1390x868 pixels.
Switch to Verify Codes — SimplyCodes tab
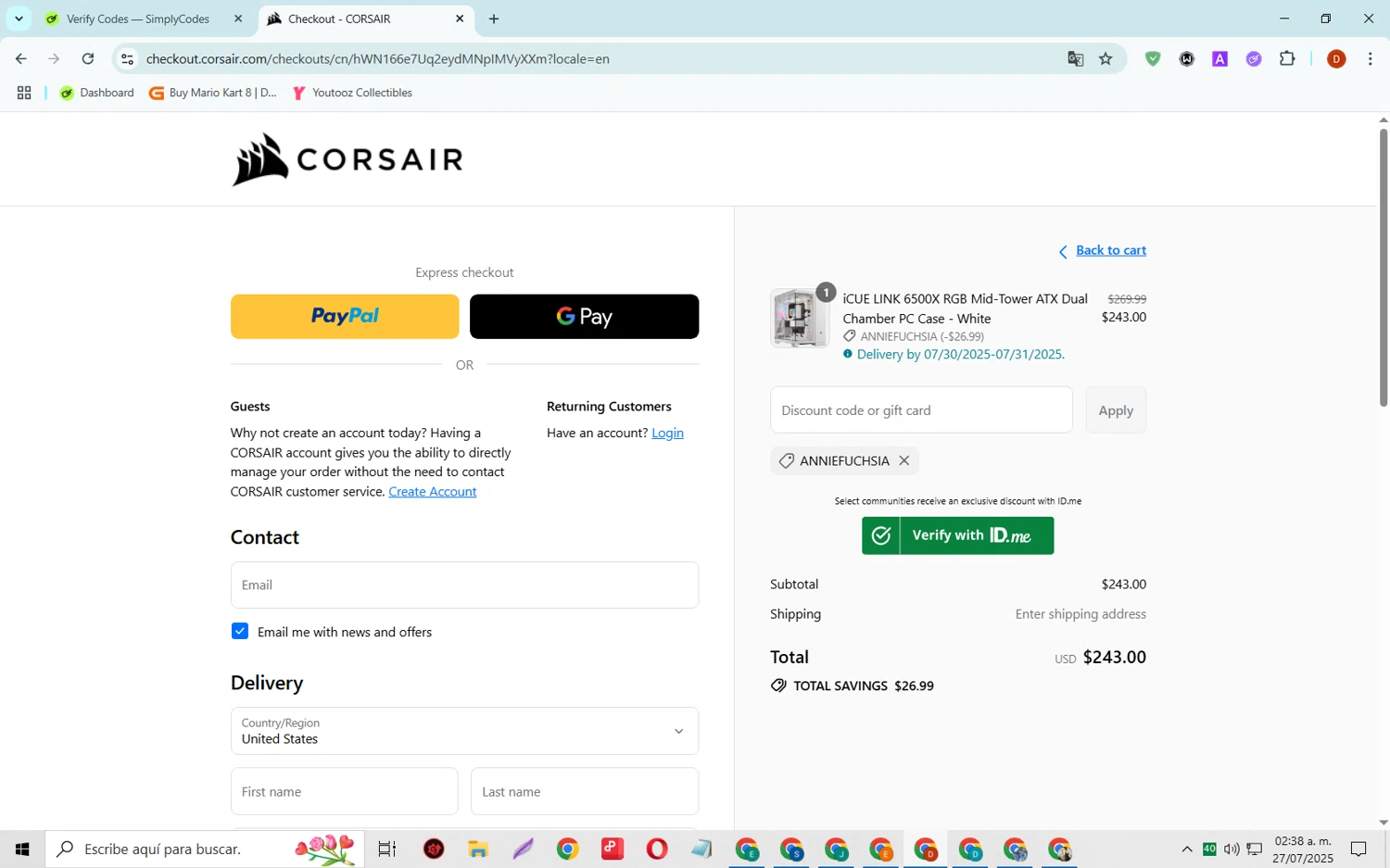coord(137,19)
